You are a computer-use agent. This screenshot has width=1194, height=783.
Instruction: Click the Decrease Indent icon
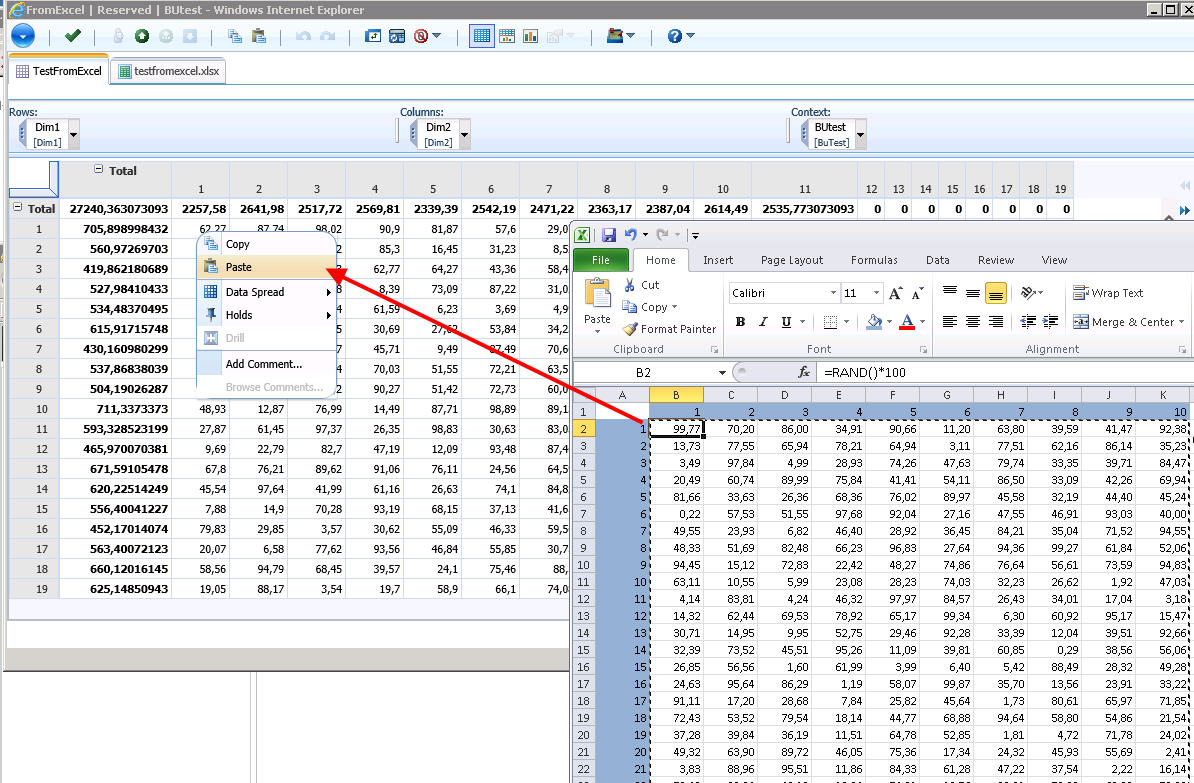click(1028, 322)
